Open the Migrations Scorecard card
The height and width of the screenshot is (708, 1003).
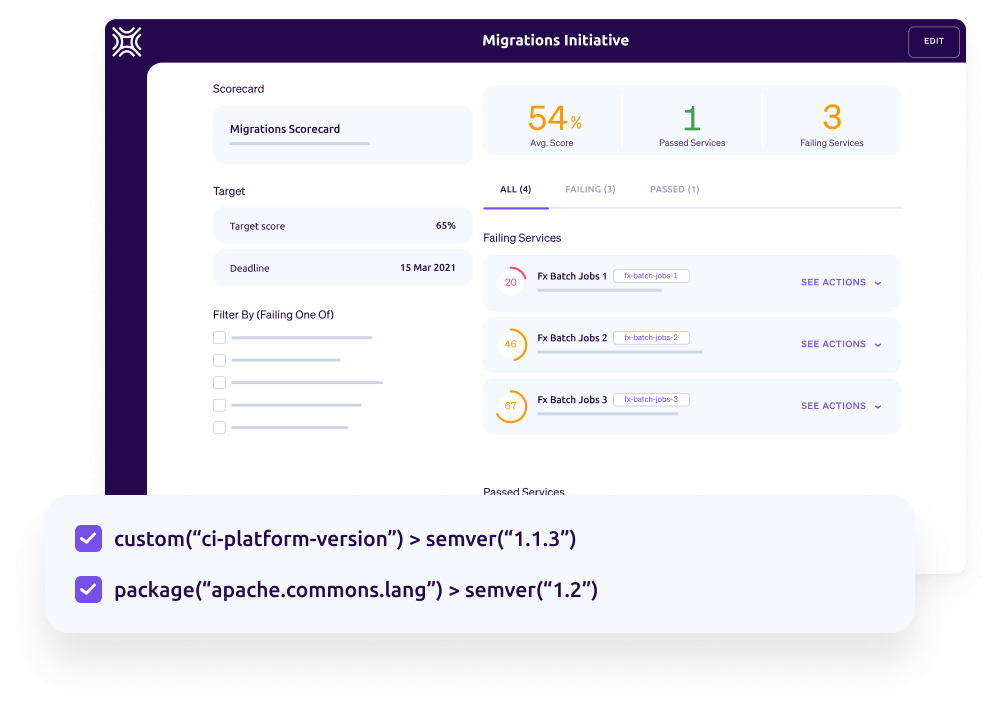pos(342,135)
